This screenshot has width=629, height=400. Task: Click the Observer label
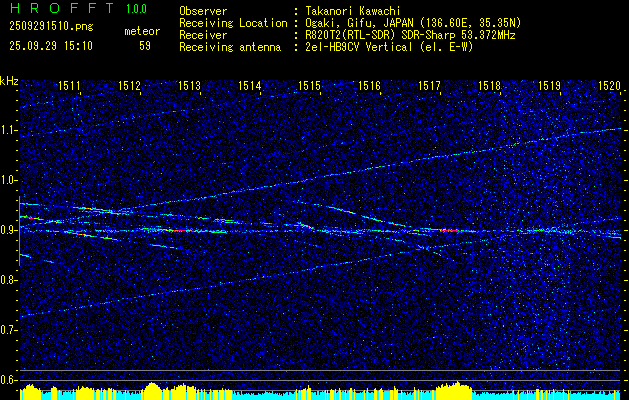coord(203,11)
